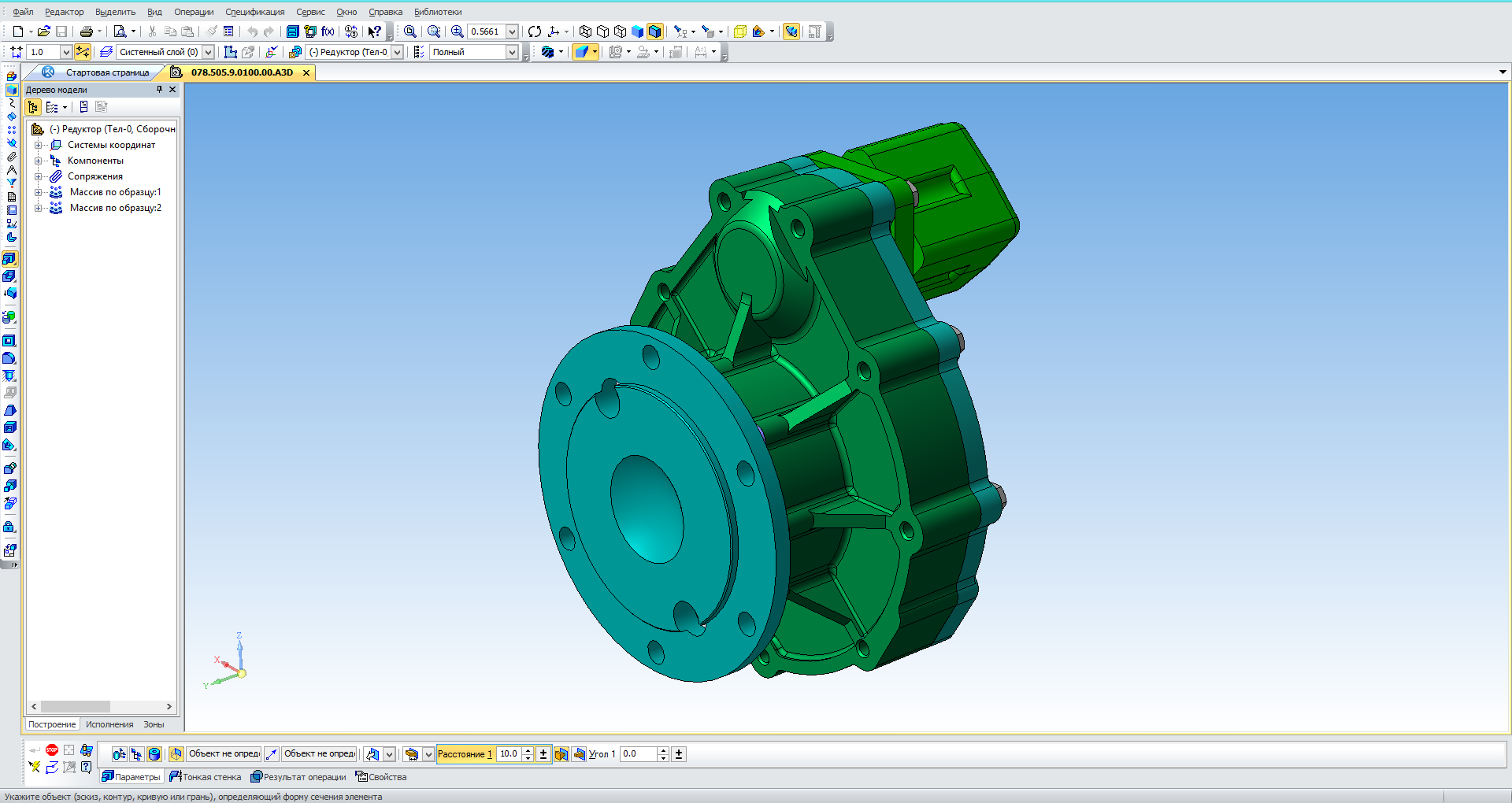1512x803 pixels.
Task: Create a new document with the New icon
Action: [x=17, y=31]
